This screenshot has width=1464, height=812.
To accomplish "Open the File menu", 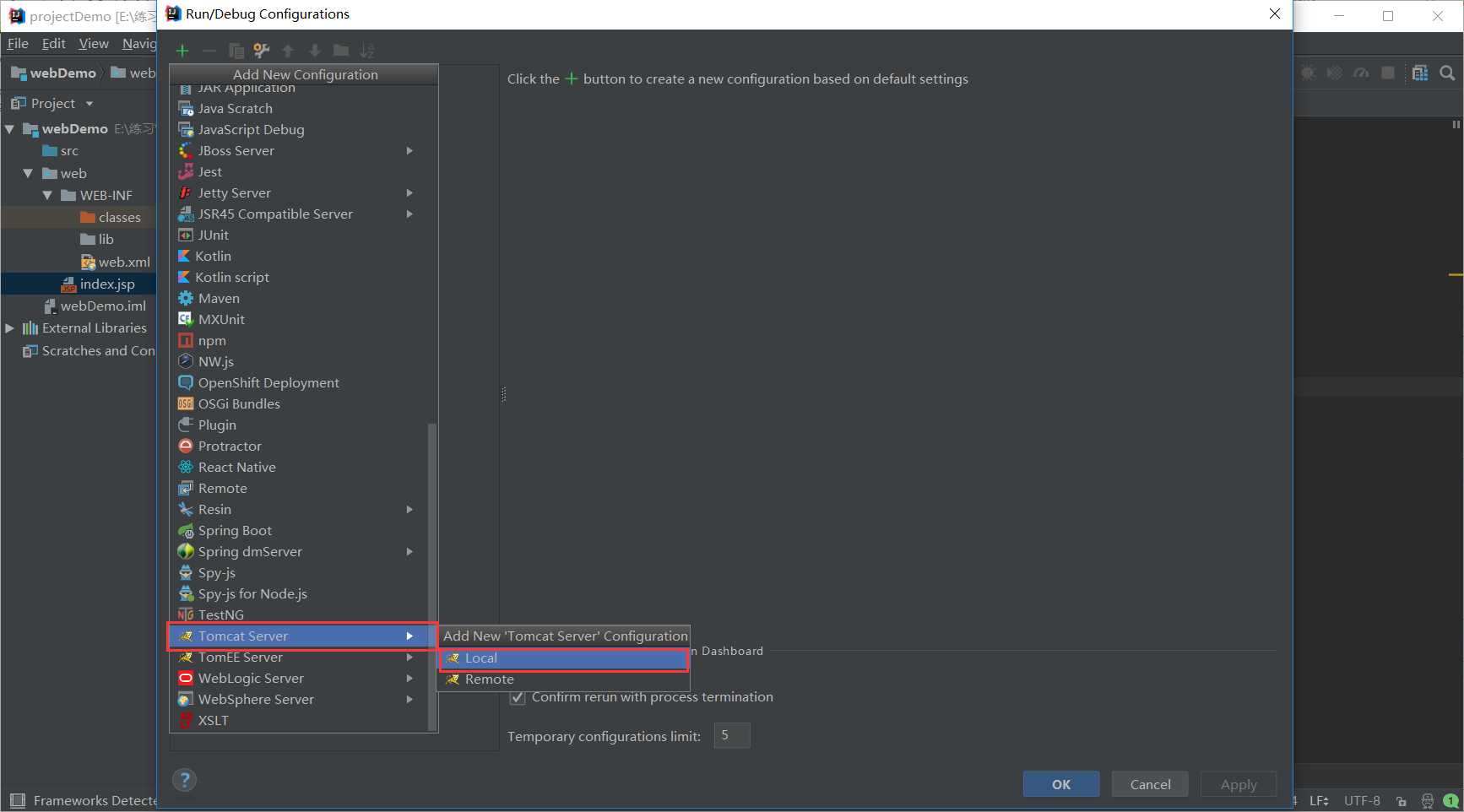I will coord(18,44).
